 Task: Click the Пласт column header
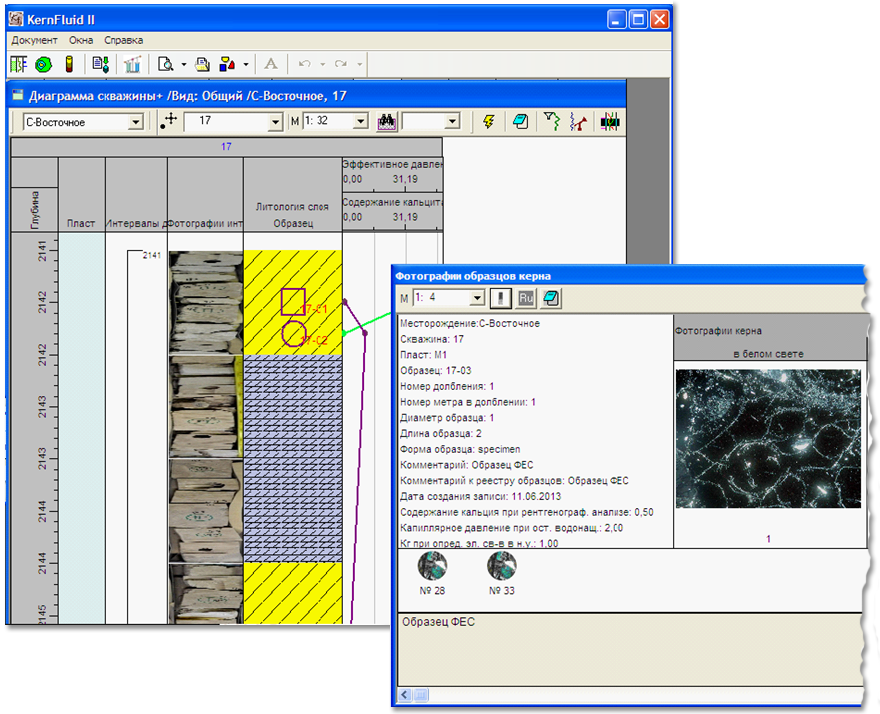[81, 194]
